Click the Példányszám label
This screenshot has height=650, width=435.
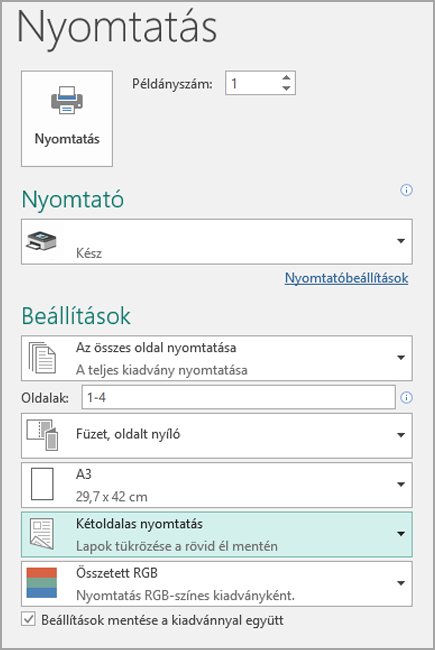click(172, 84)
